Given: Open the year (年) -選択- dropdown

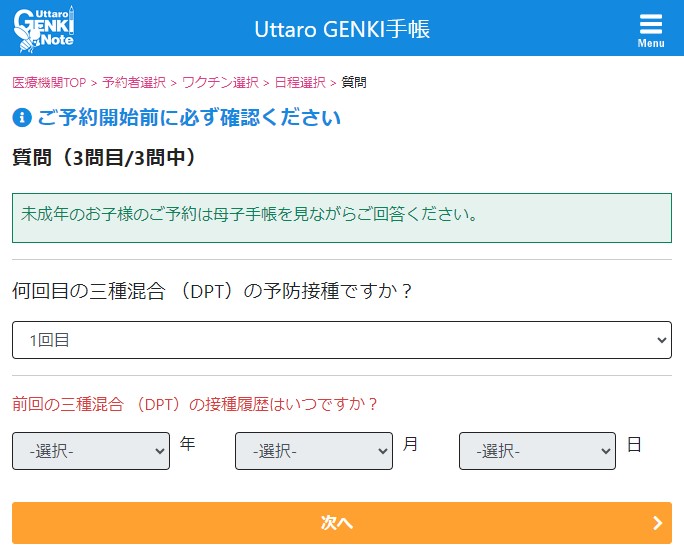Looking at the screenshot, I should [x=91, y=451].
